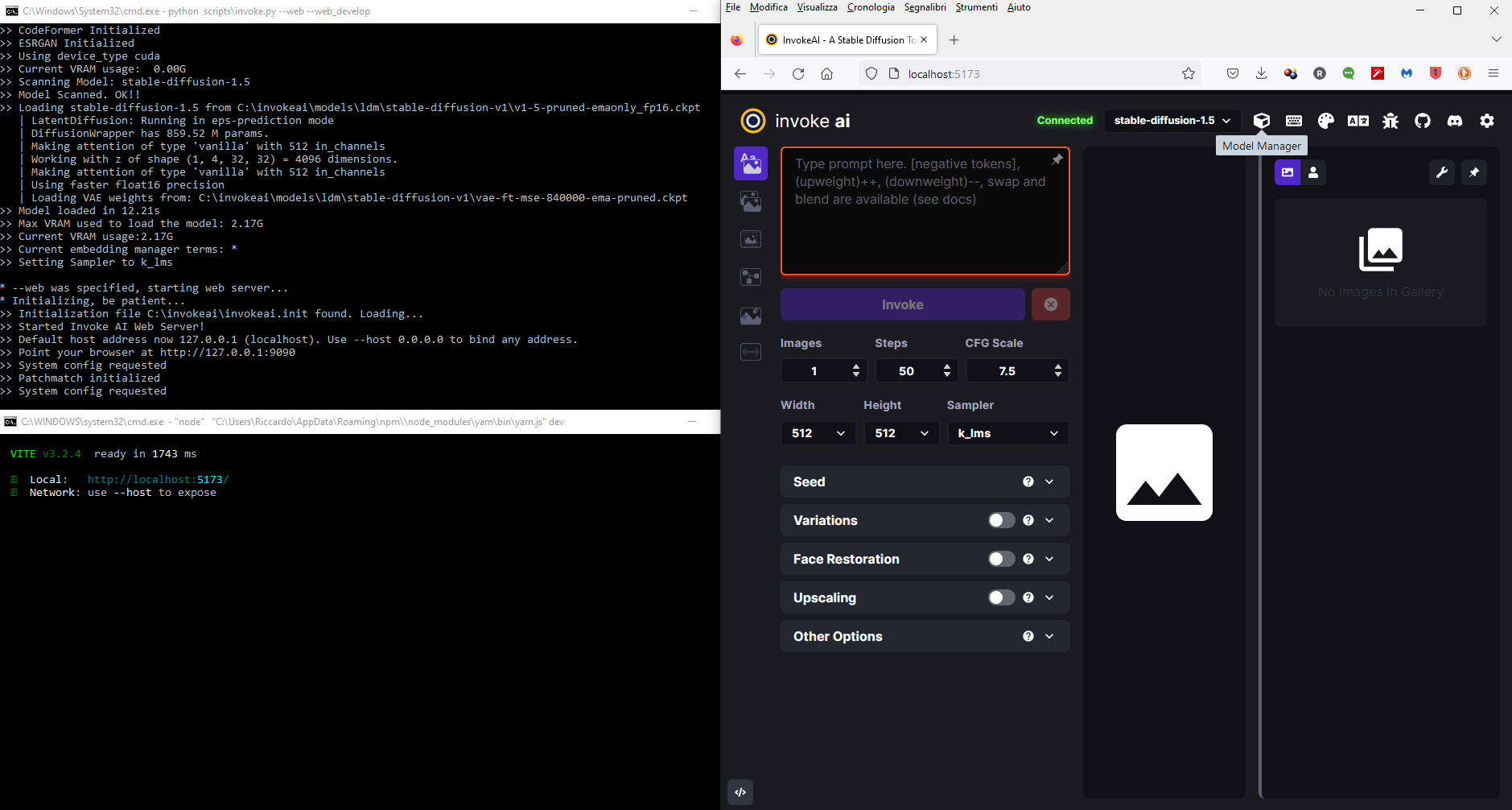Expand the Seed section chevron
The image size is (1512, 810).
(x=1049, y=481)
